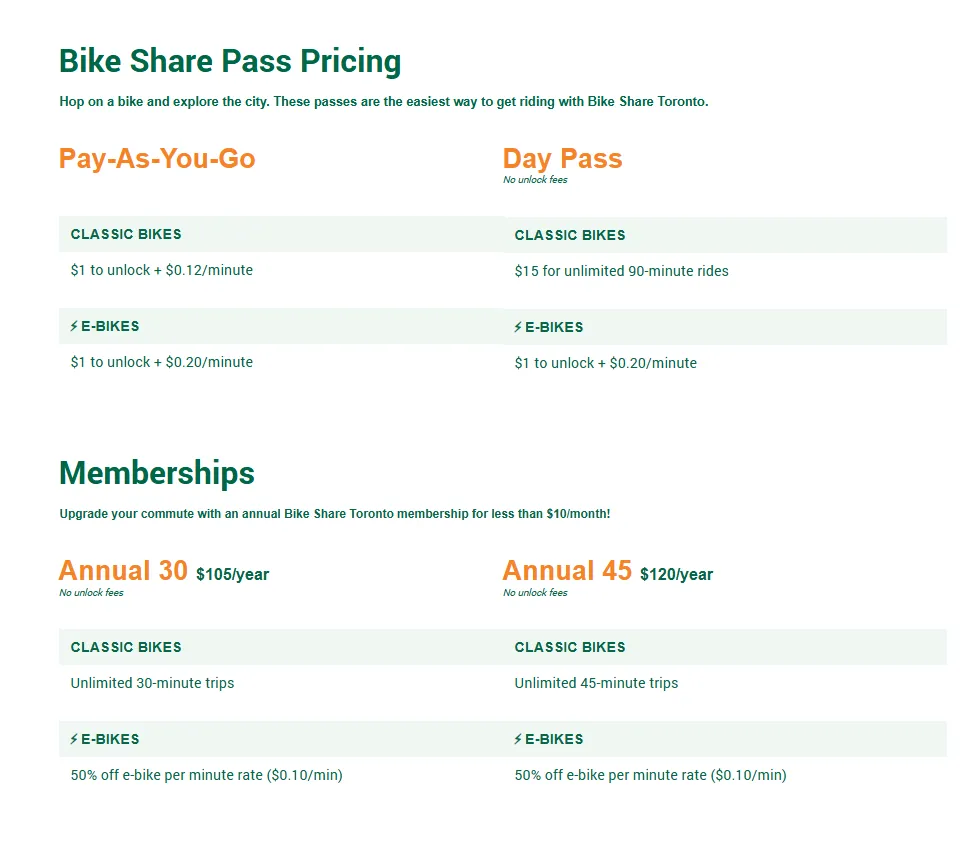Select the Annual 30 membership title
This screenshot has height=845, width=978.
[x=123, y=570]
